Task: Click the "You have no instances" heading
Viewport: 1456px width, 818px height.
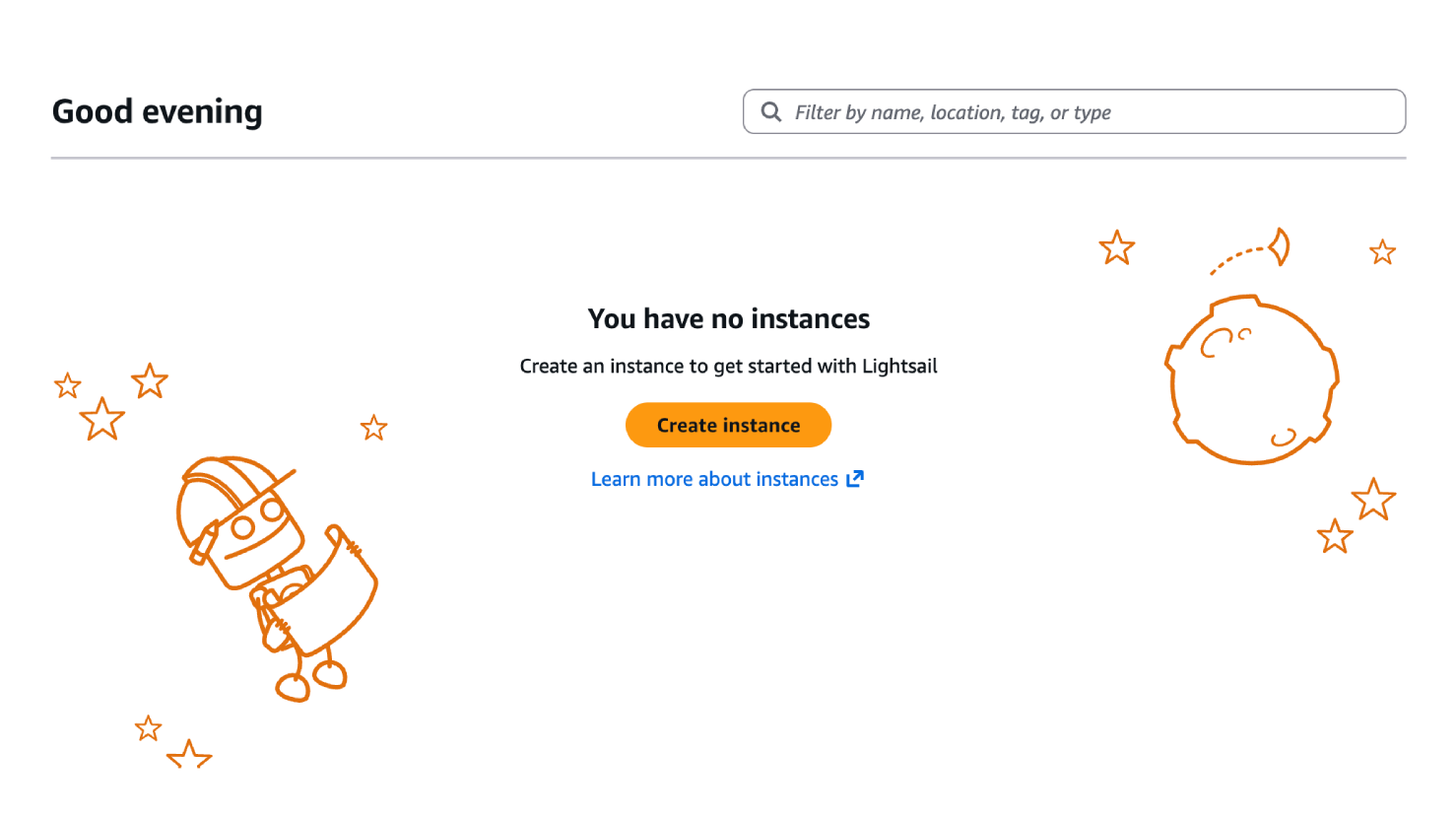Action: click(729, 319)
